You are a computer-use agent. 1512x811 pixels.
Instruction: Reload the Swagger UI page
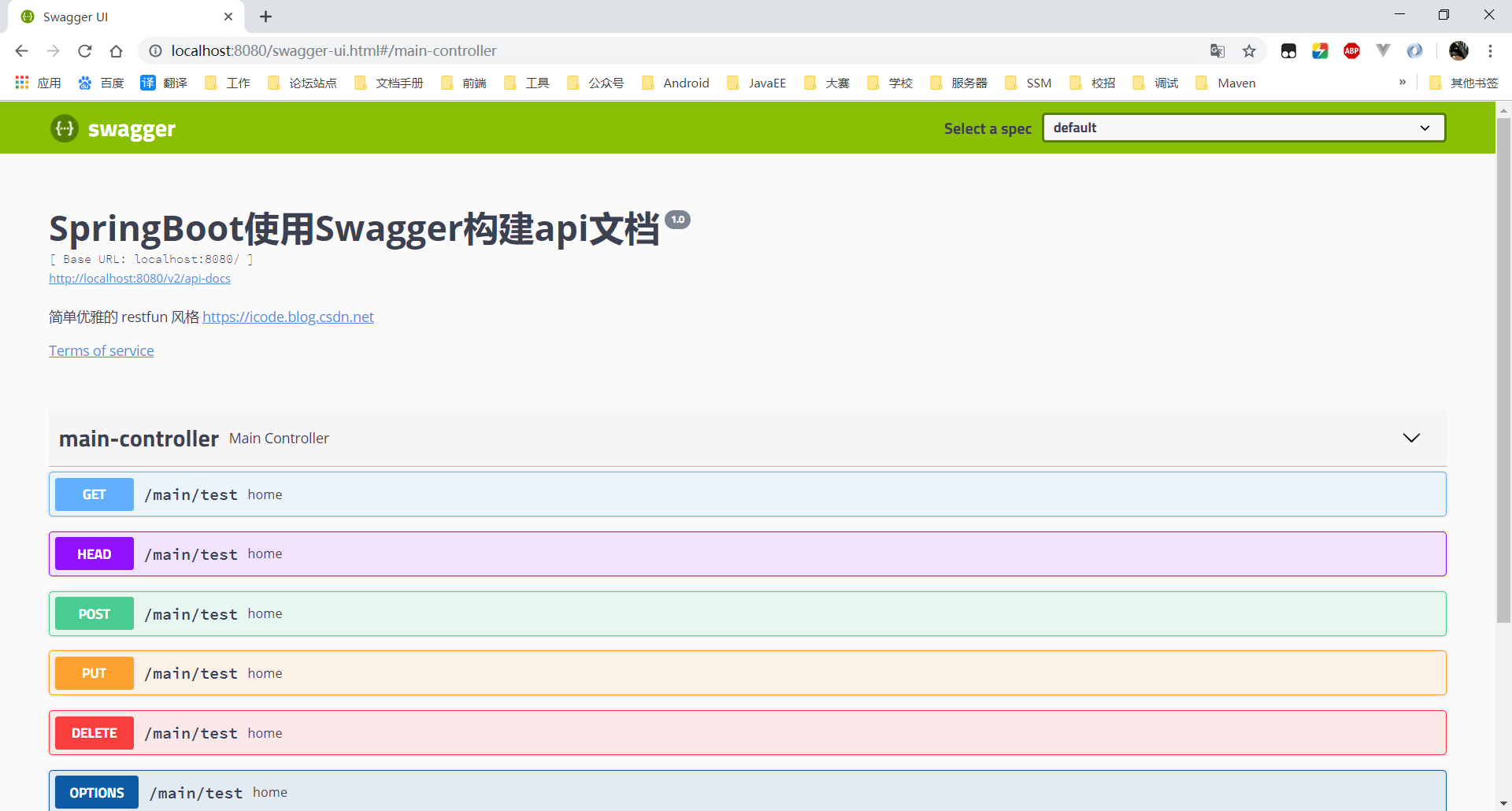84,51
